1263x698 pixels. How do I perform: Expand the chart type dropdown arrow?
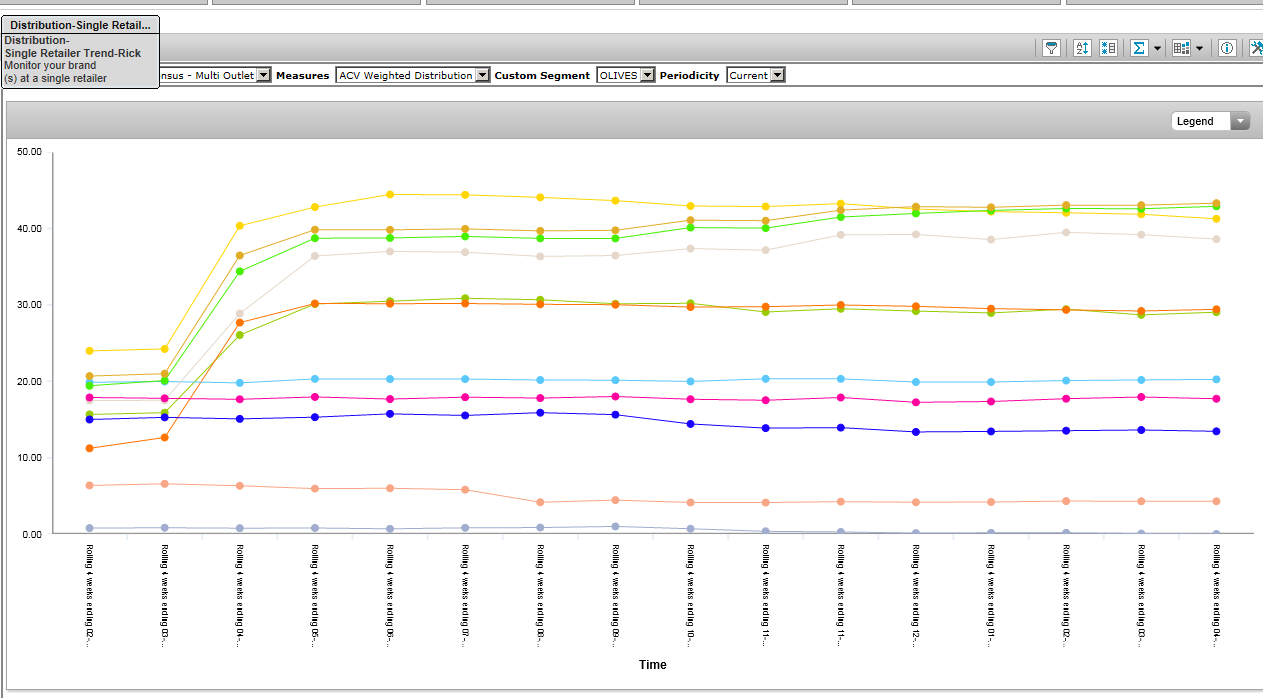(1200, 48)
